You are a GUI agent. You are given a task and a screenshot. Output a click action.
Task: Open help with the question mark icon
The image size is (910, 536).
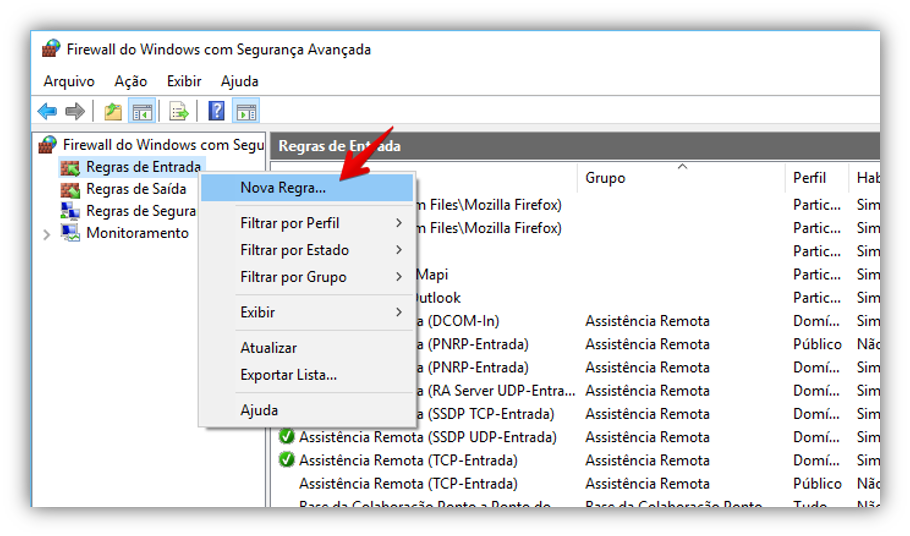tap(216, 111)
